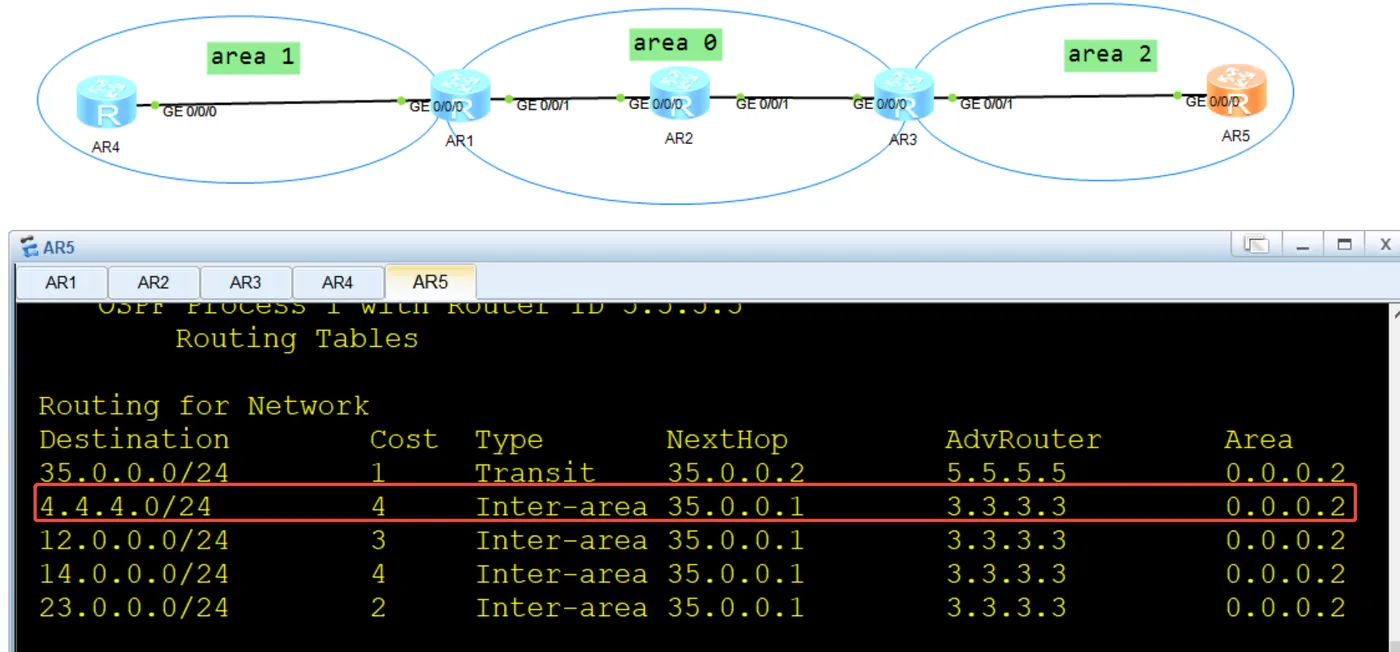Click the area 2 label

click(1110, 54)
